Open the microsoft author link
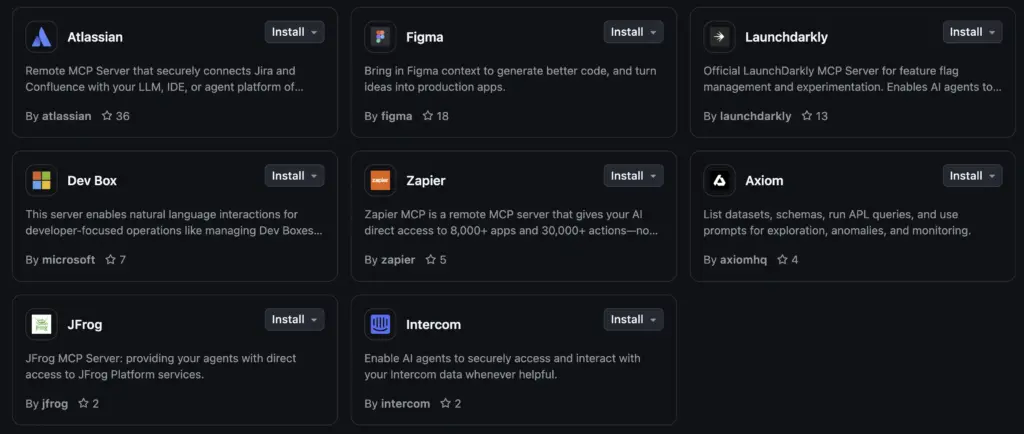 68,260
